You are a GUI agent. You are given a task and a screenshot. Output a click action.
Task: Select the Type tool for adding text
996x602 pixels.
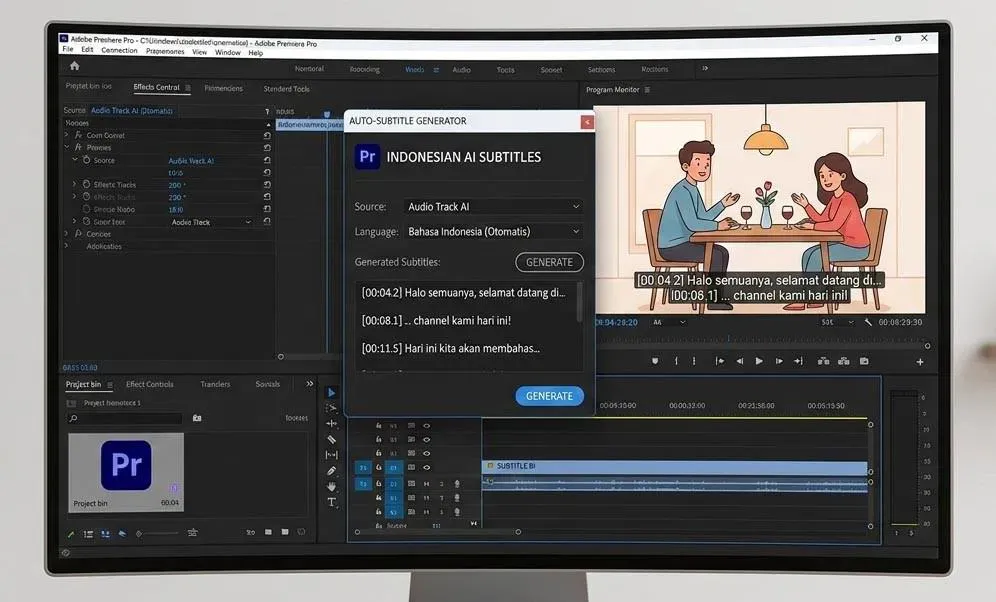331,501
